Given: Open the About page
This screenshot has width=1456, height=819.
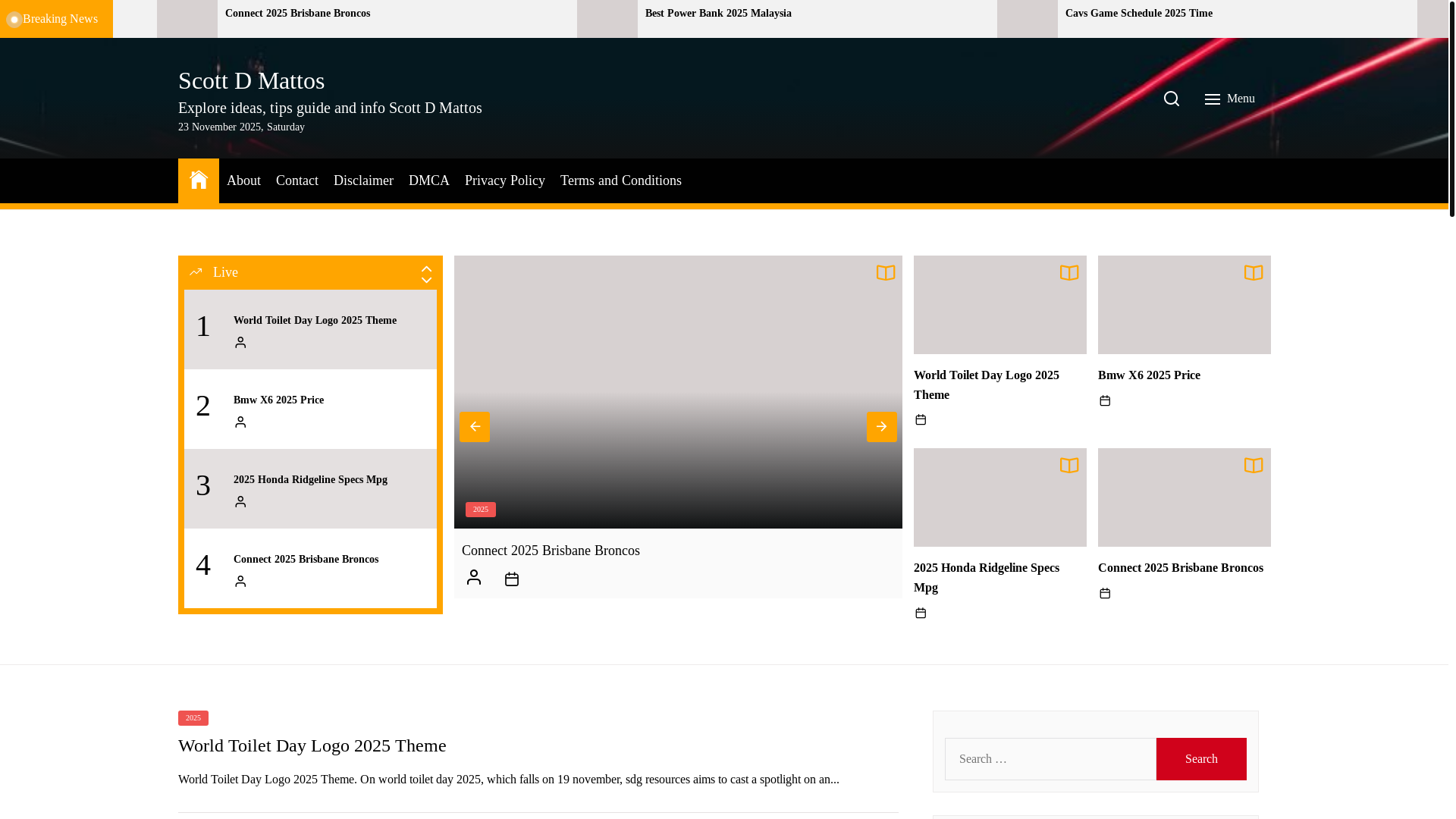Looking at the screenshot, I should pyautogui.click(x=243, y=180).
